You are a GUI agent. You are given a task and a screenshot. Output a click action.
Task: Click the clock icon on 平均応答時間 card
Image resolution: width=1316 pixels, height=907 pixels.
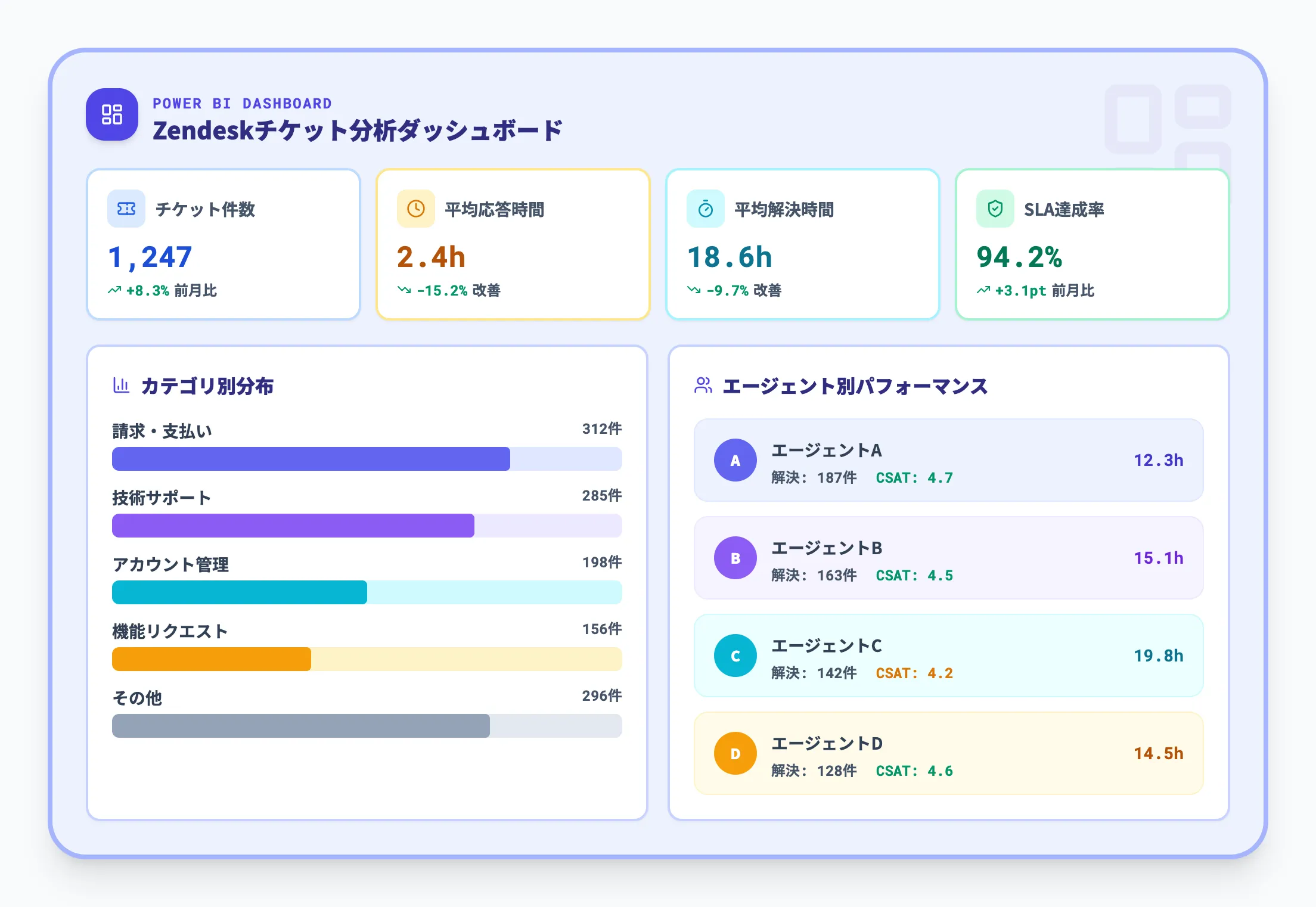[415, 208]
